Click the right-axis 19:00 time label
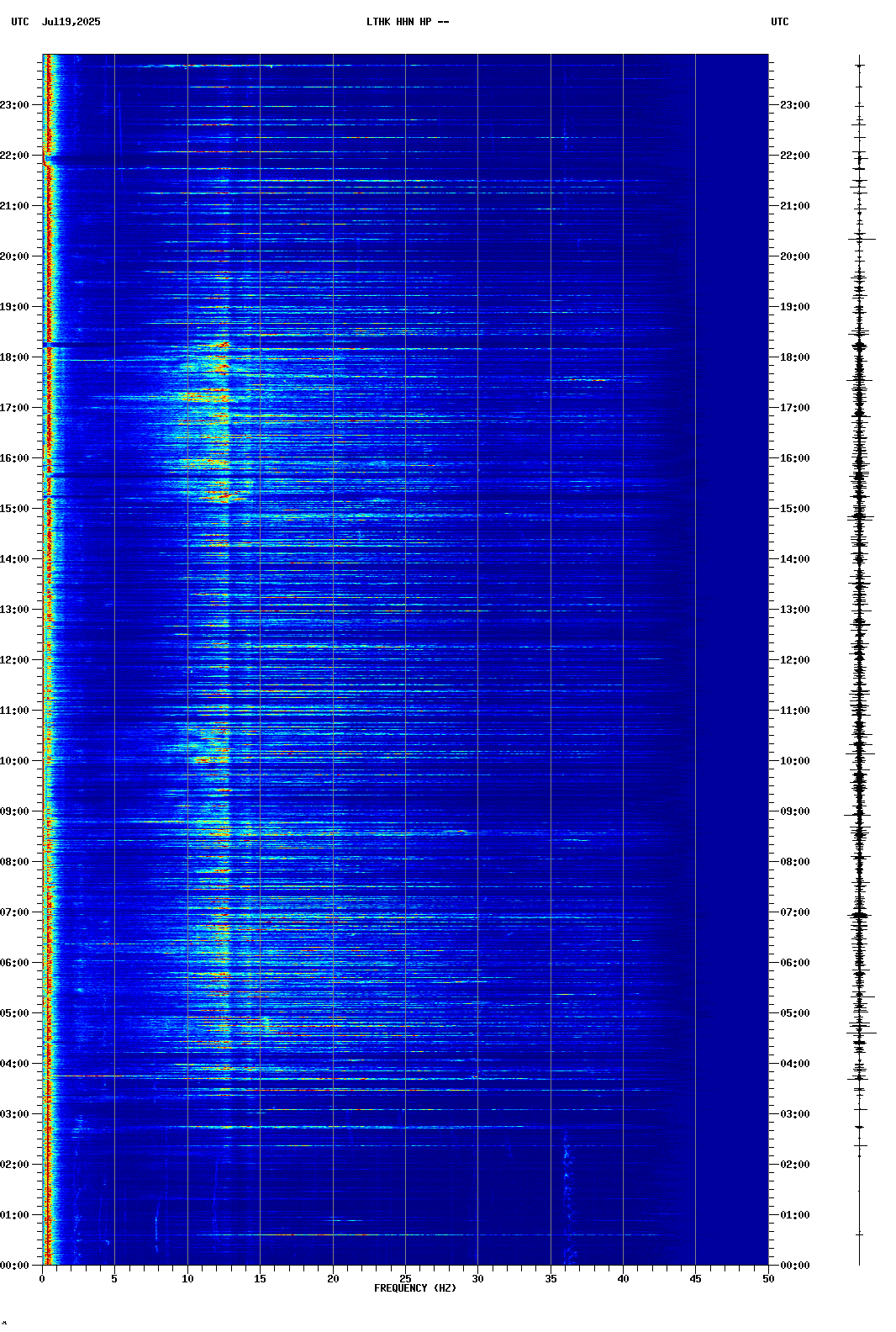Image resolution: width=896 pixels, height=1332 pixels. click(x=795, y=307)
